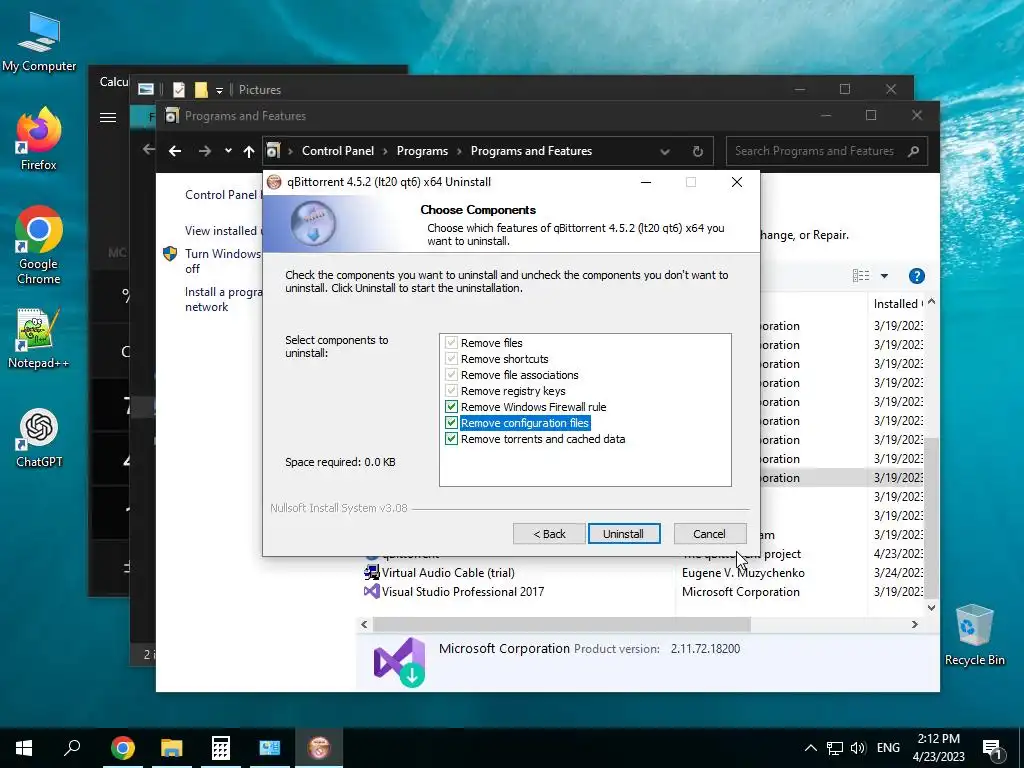Image resolution: width=1024 pixels, height=768 pixels.
Task: Open Notepad++ desktop shortcut
Action: (x=39, y=338)
